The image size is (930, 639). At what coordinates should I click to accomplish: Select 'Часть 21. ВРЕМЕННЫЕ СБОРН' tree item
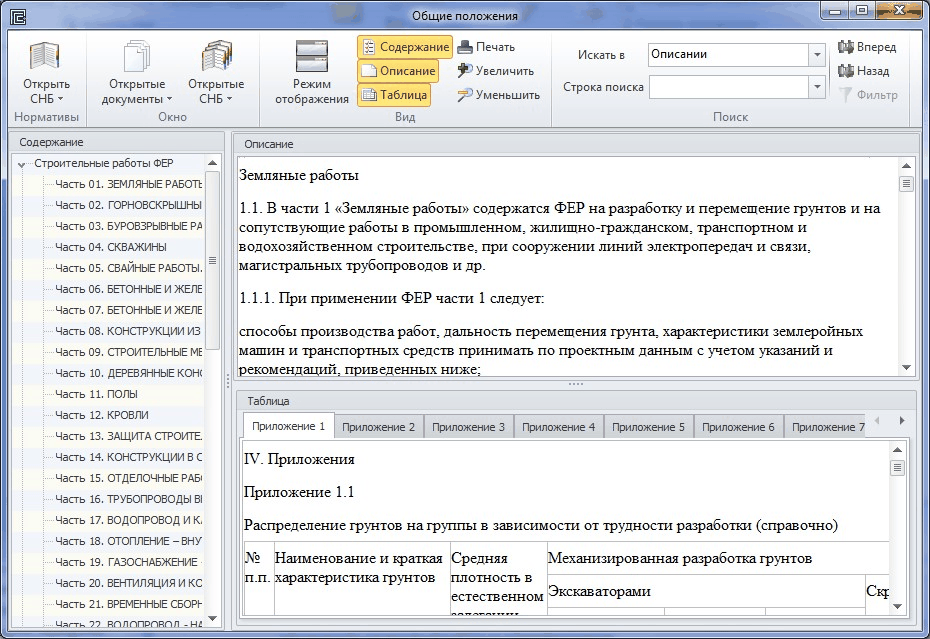(128, 604)
